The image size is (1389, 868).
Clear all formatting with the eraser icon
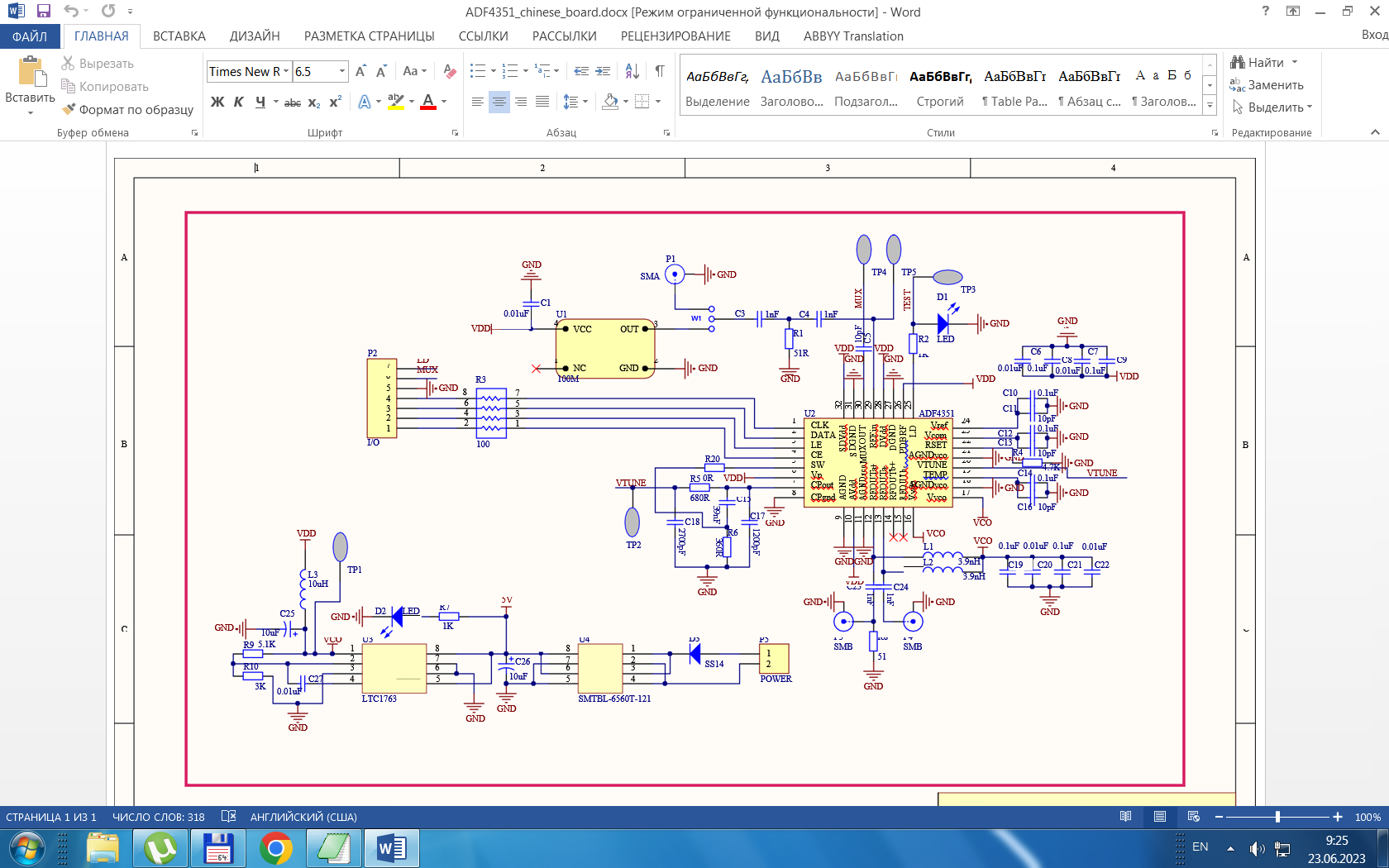coord(449,72)
